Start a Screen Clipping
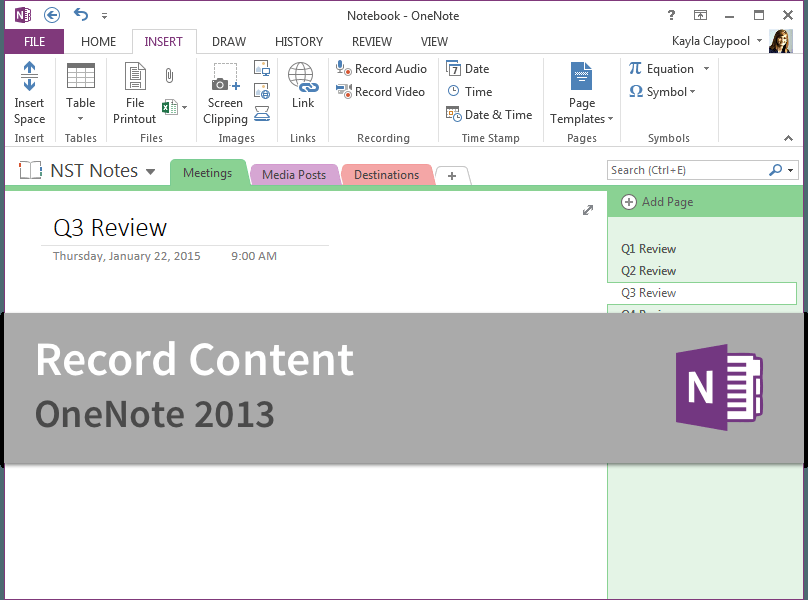This screenshot has width=808, height=600. coord(225,93)
